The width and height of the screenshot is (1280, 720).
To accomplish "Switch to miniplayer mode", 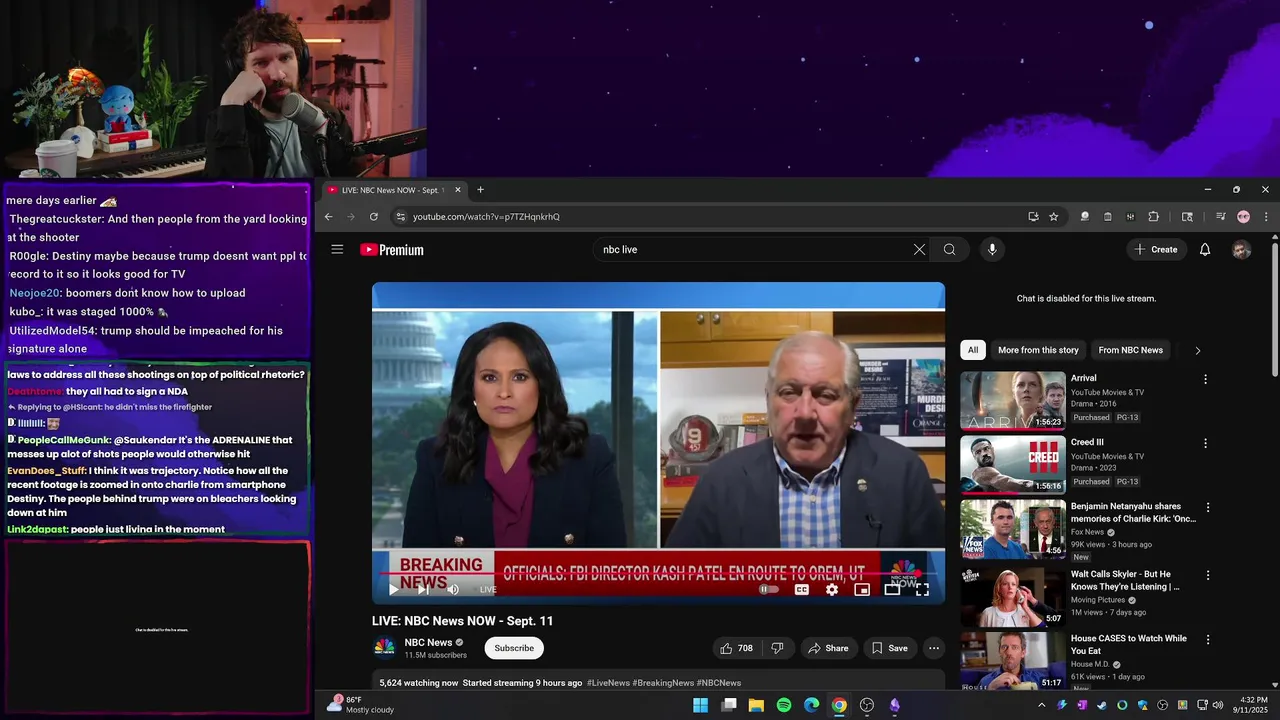I will click(862, 589).
